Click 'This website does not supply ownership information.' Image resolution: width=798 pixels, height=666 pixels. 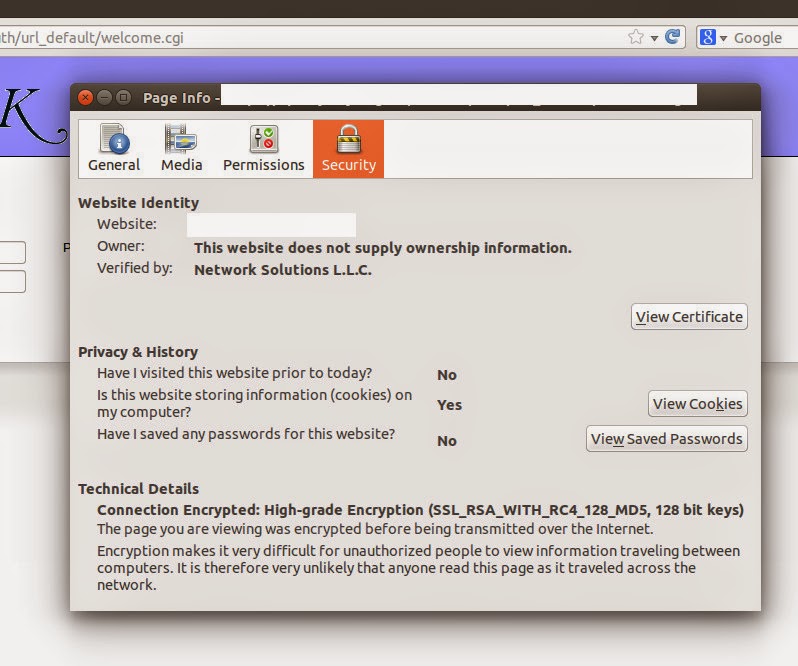(x=383, y=248)
